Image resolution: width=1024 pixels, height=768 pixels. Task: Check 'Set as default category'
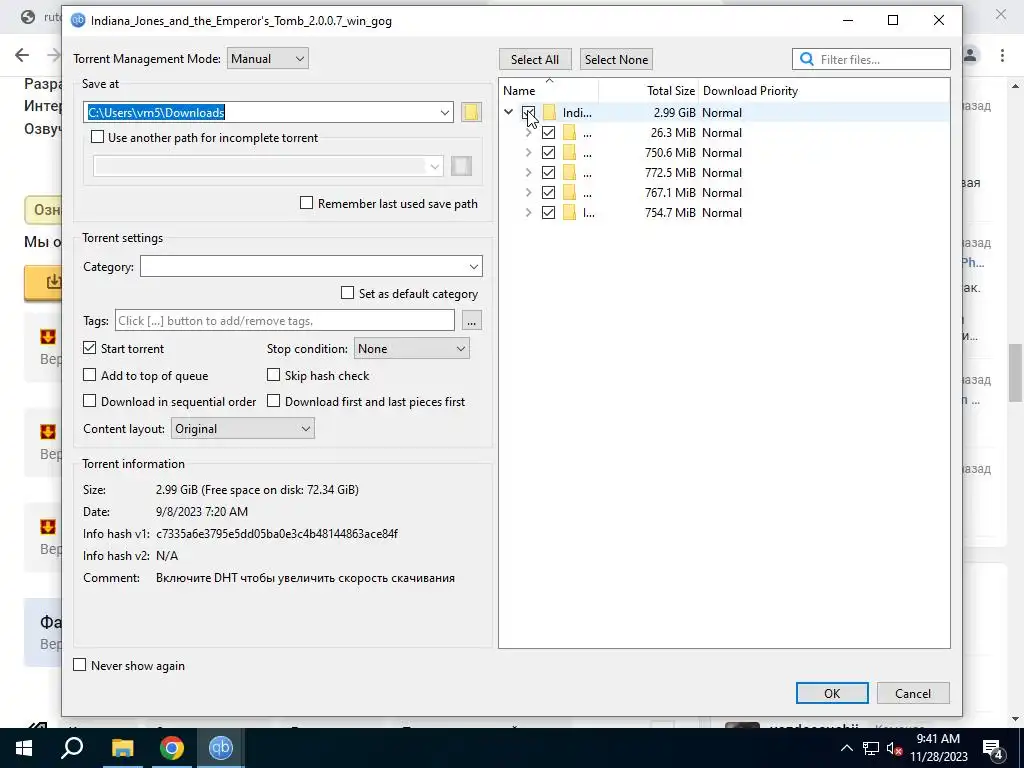coord(347,293)
